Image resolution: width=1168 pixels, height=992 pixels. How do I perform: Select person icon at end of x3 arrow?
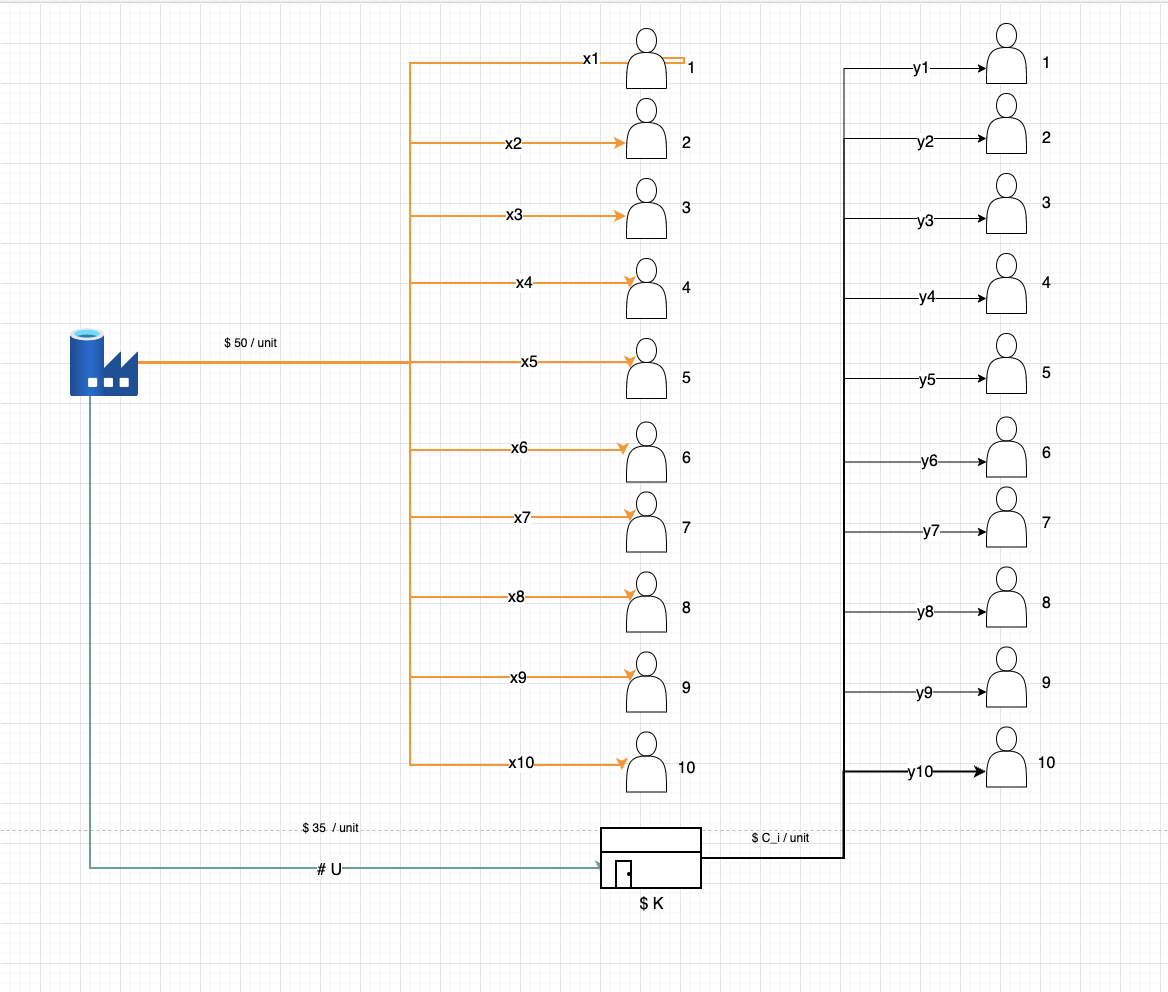[x=647, y=209]
